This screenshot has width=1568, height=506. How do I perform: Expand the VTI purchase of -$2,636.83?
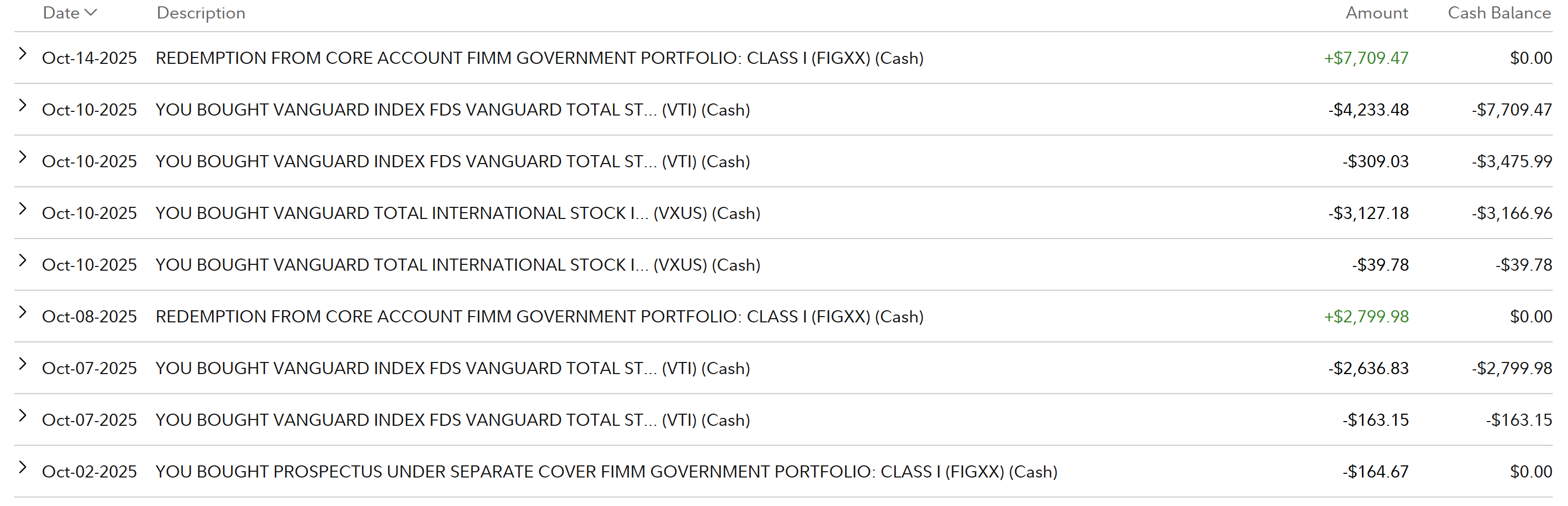(x=23, y=364)
